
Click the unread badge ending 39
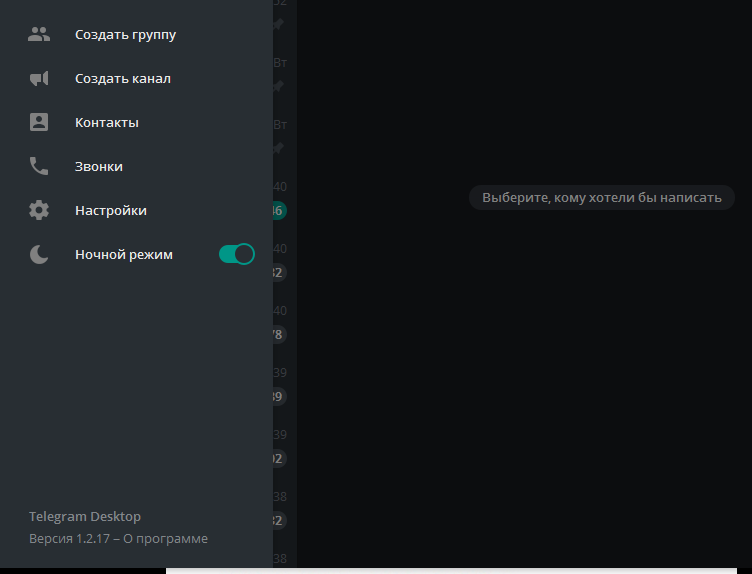tap(279, 397)
